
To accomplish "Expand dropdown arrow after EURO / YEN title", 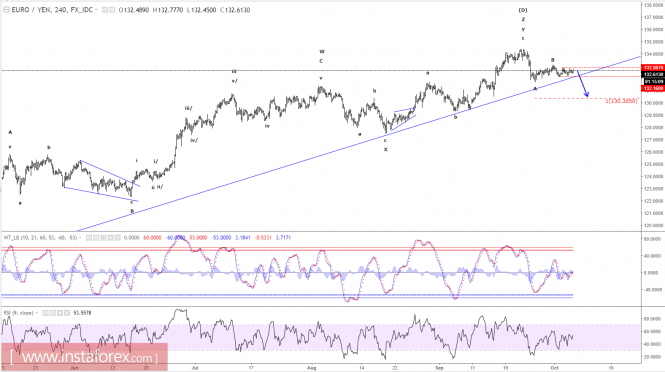I will (x=97, y=10).
